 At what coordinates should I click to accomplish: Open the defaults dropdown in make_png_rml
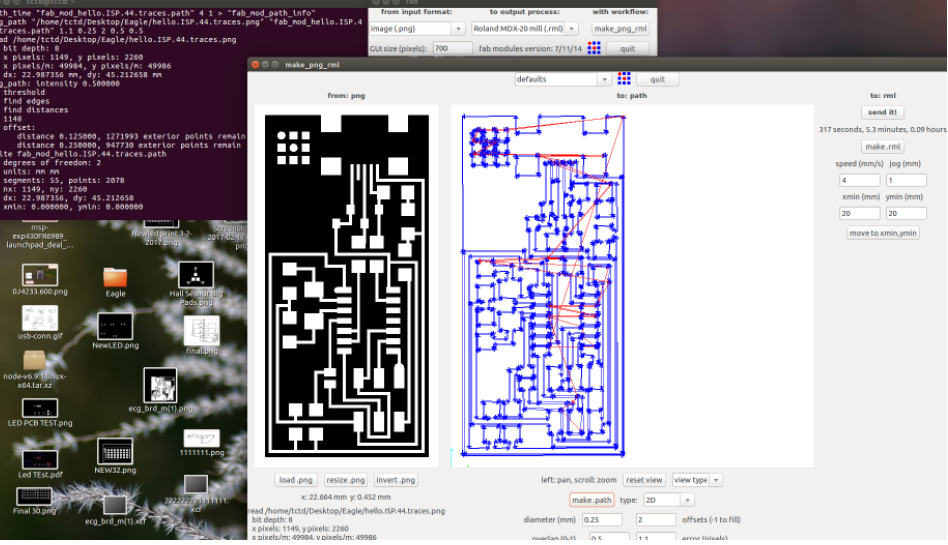click(x=562, y=79)
